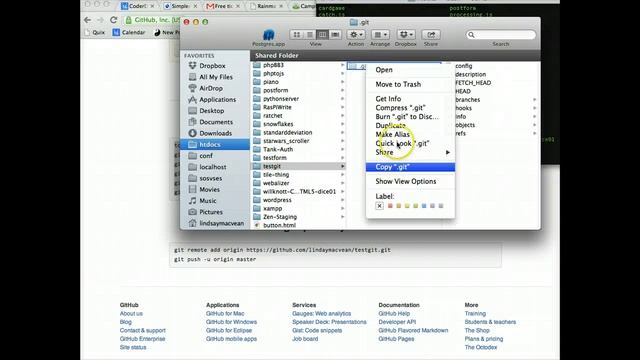This screenshot has width=640, height=360.
Task: Apply the red label color
Action: (x=390, y=206)
